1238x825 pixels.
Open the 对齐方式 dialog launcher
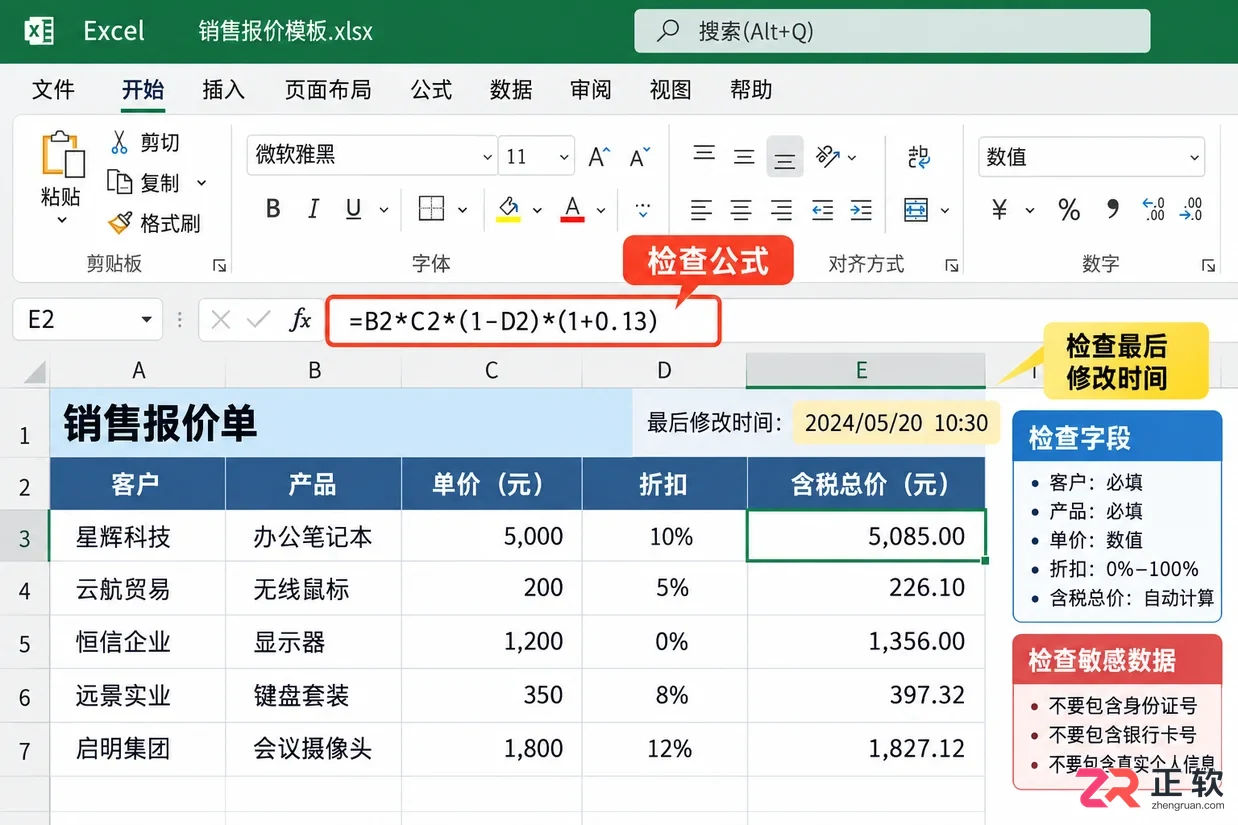tap(951, 265)
